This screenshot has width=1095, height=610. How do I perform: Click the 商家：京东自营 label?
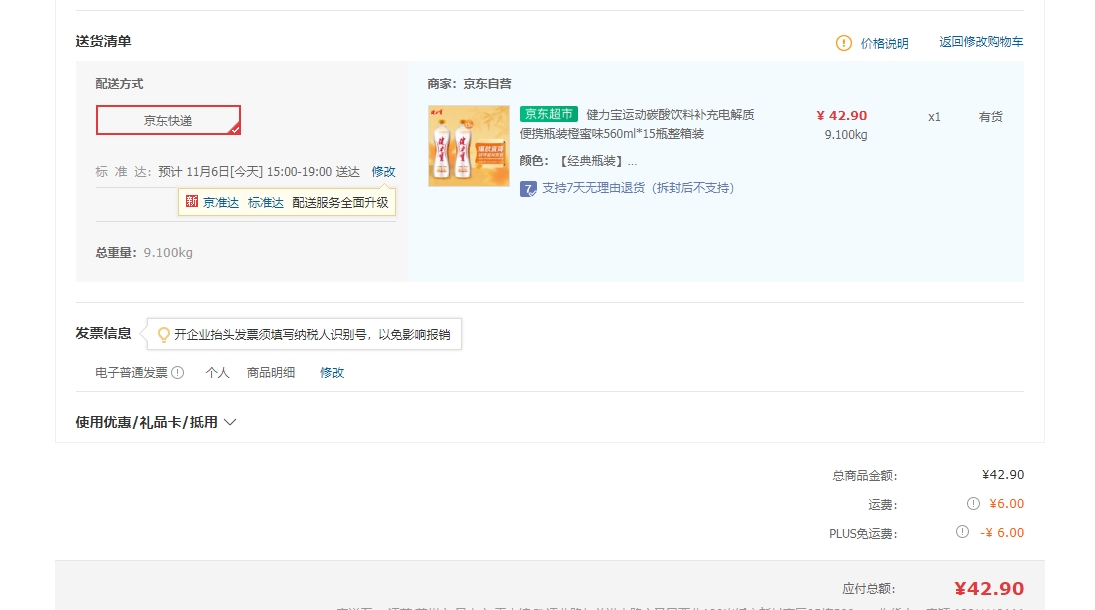(469, 84)
